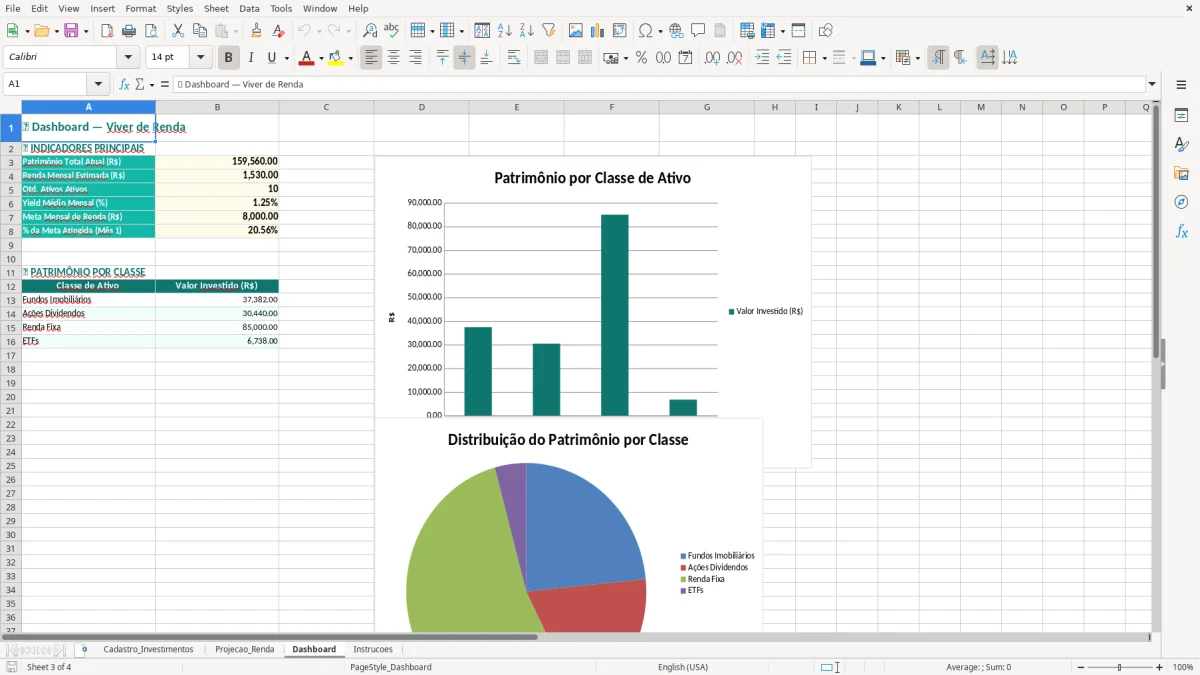The height and width of the screenshot is (675, 1200).
Task: Click the Save document icon
Action: (x=71, y=31)
